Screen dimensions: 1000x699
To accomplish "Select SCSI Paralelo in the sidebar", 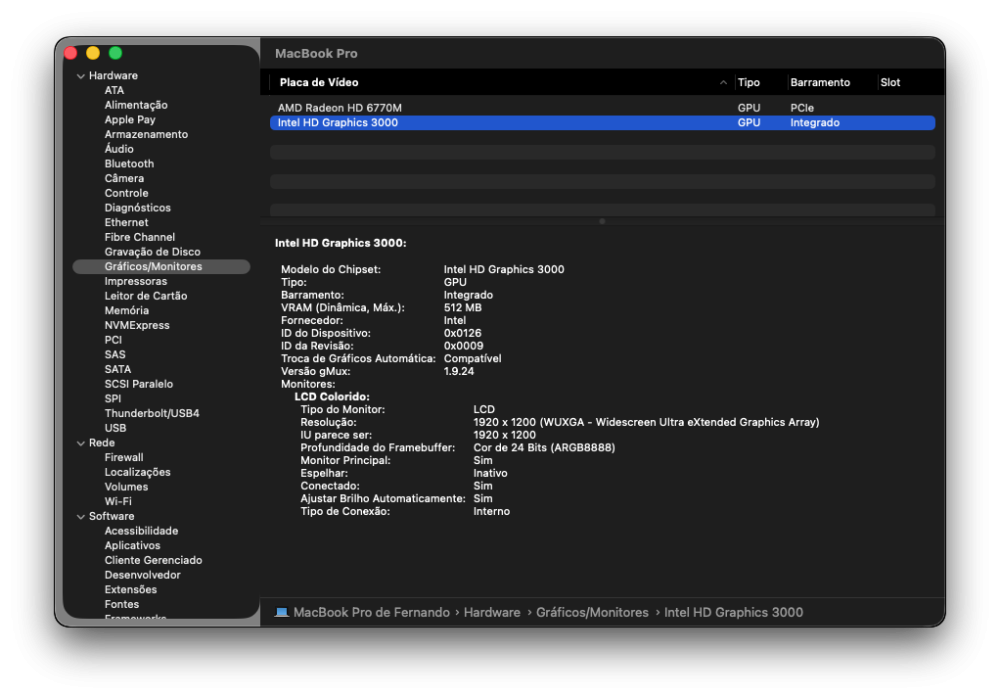I will [x=138, y=384].
